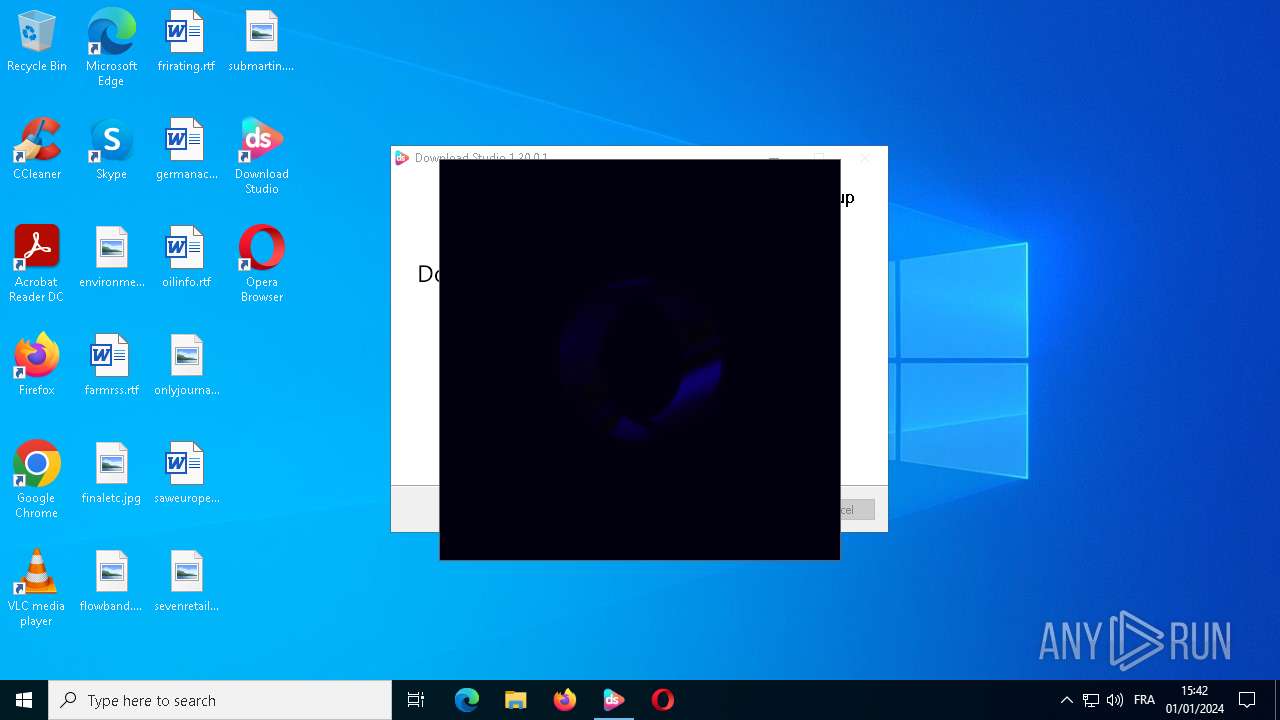Screen dimensions: 1280x720
Task: Change the FRA input language
Action: (x=1145, y=700)
